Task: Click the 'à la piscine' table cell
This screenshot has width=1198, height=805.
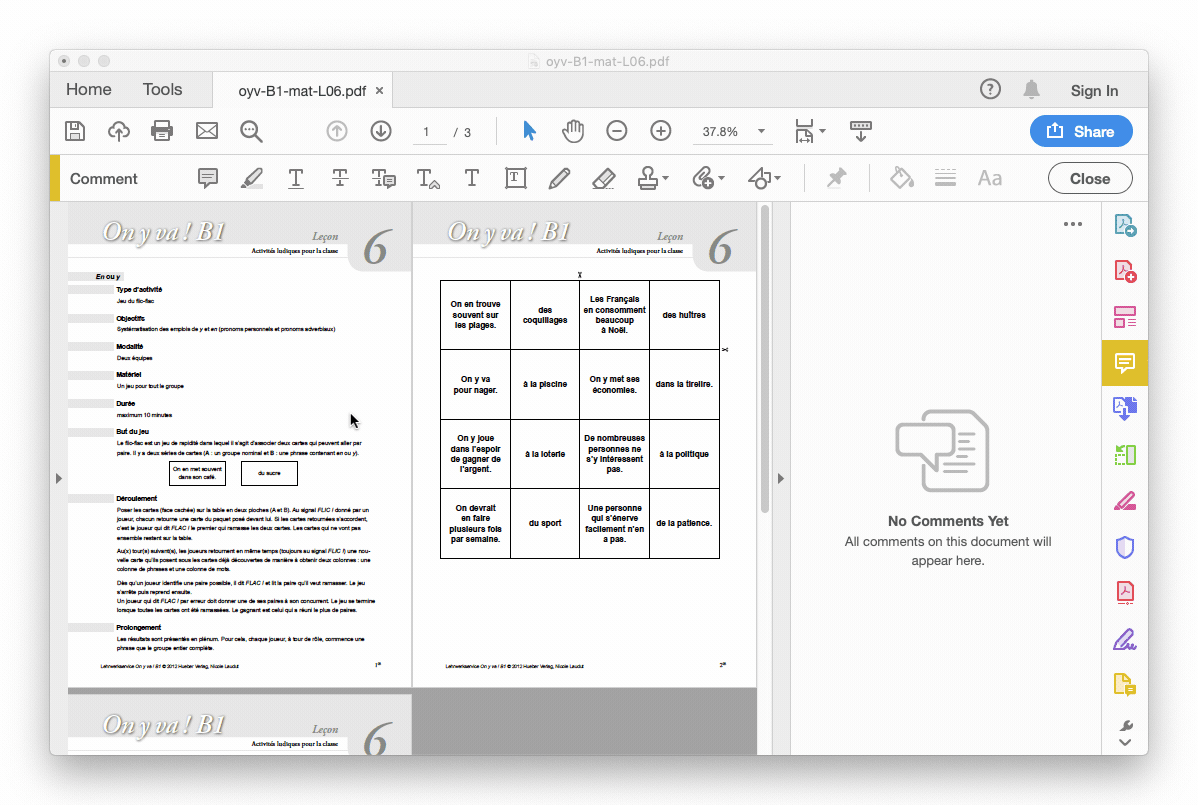Action: pyautogui.click(x=545, y=384)
